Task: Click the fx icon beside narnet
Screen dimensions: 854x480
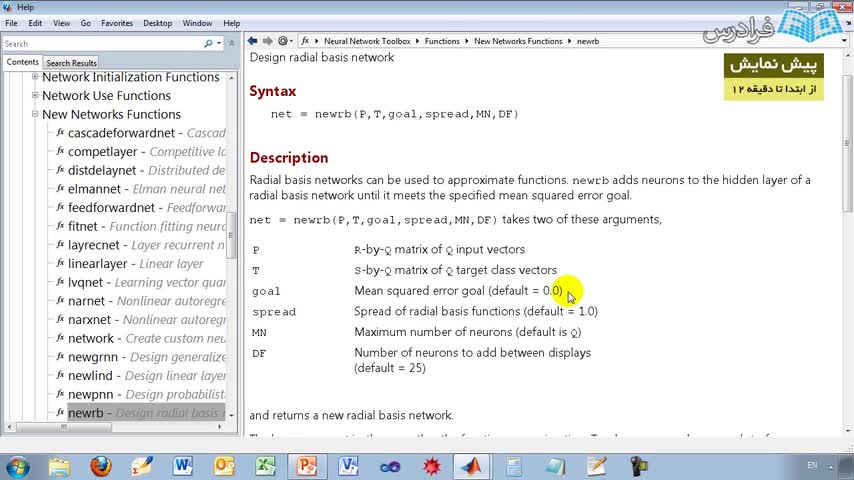Action: coord(60,300)
